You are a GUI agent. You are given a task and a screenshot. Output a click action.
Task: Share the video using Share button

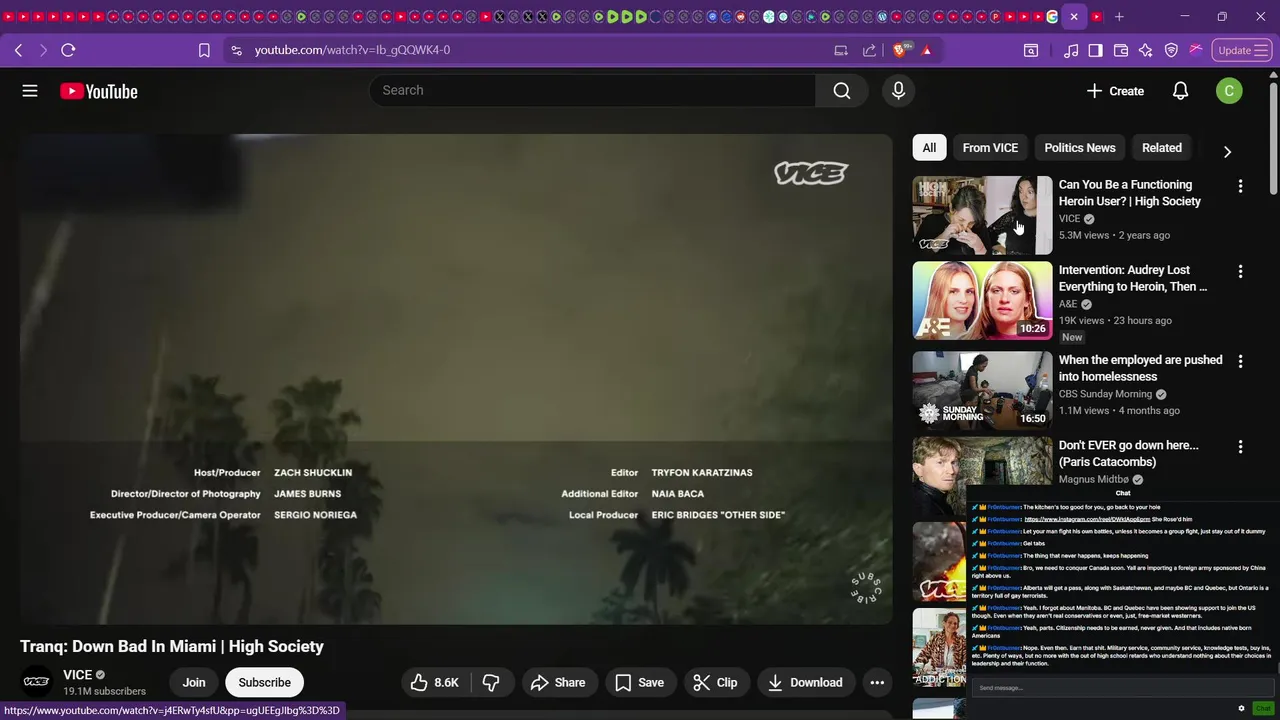tap(558, 682)
